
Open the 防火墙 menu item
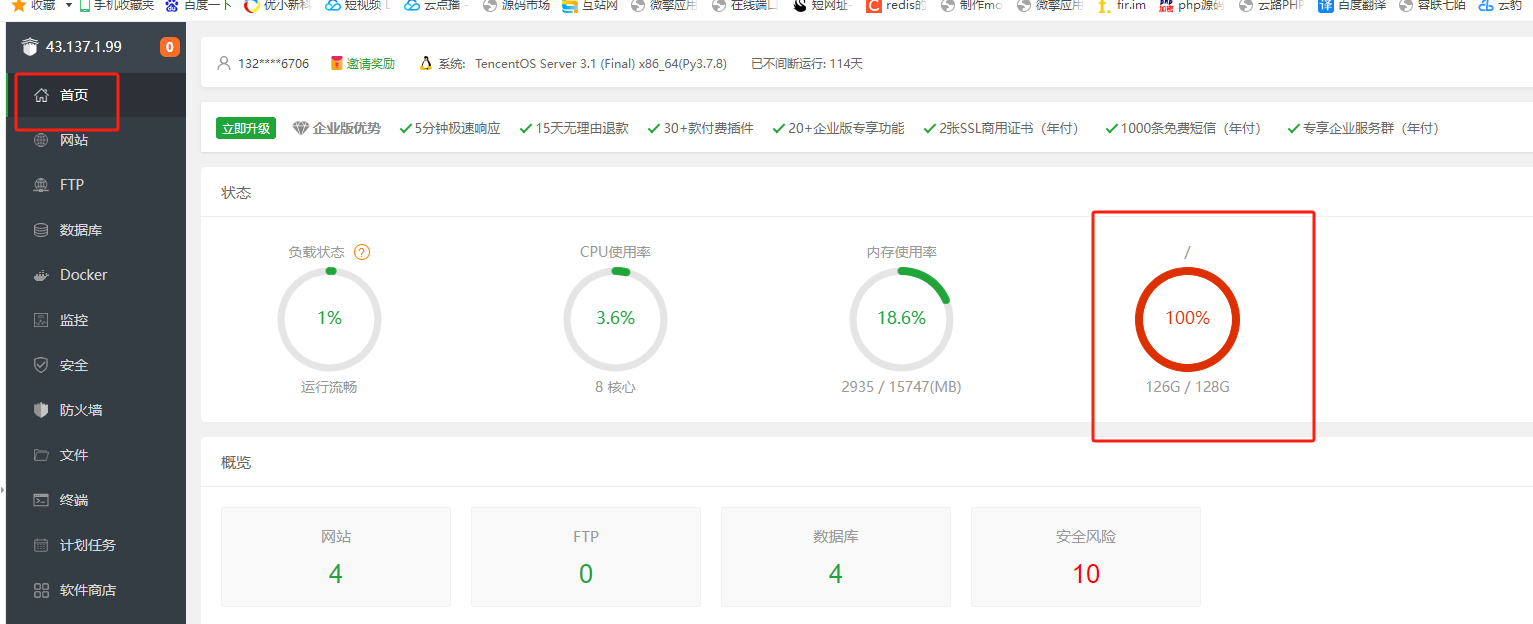(80, 410)
